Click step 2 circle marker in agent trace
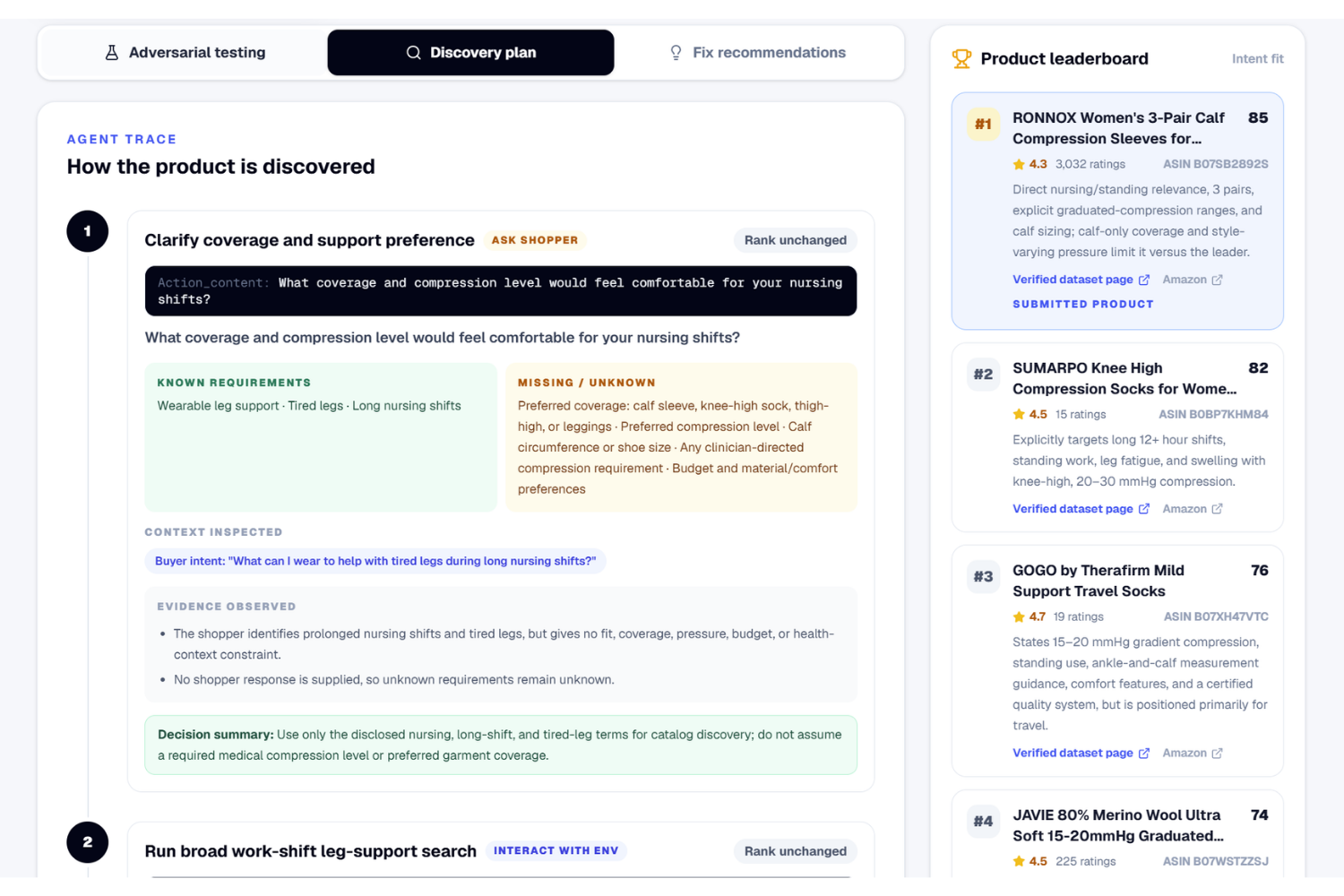1344x896 pixels. 88,842
